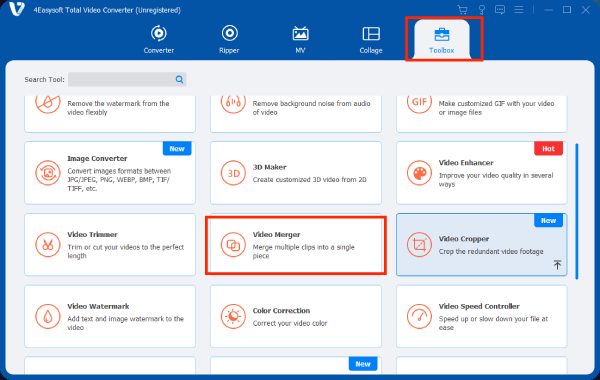The image size is (600, 380).
Task: Open the Video Merger title
Action: [x=276, y=235]
